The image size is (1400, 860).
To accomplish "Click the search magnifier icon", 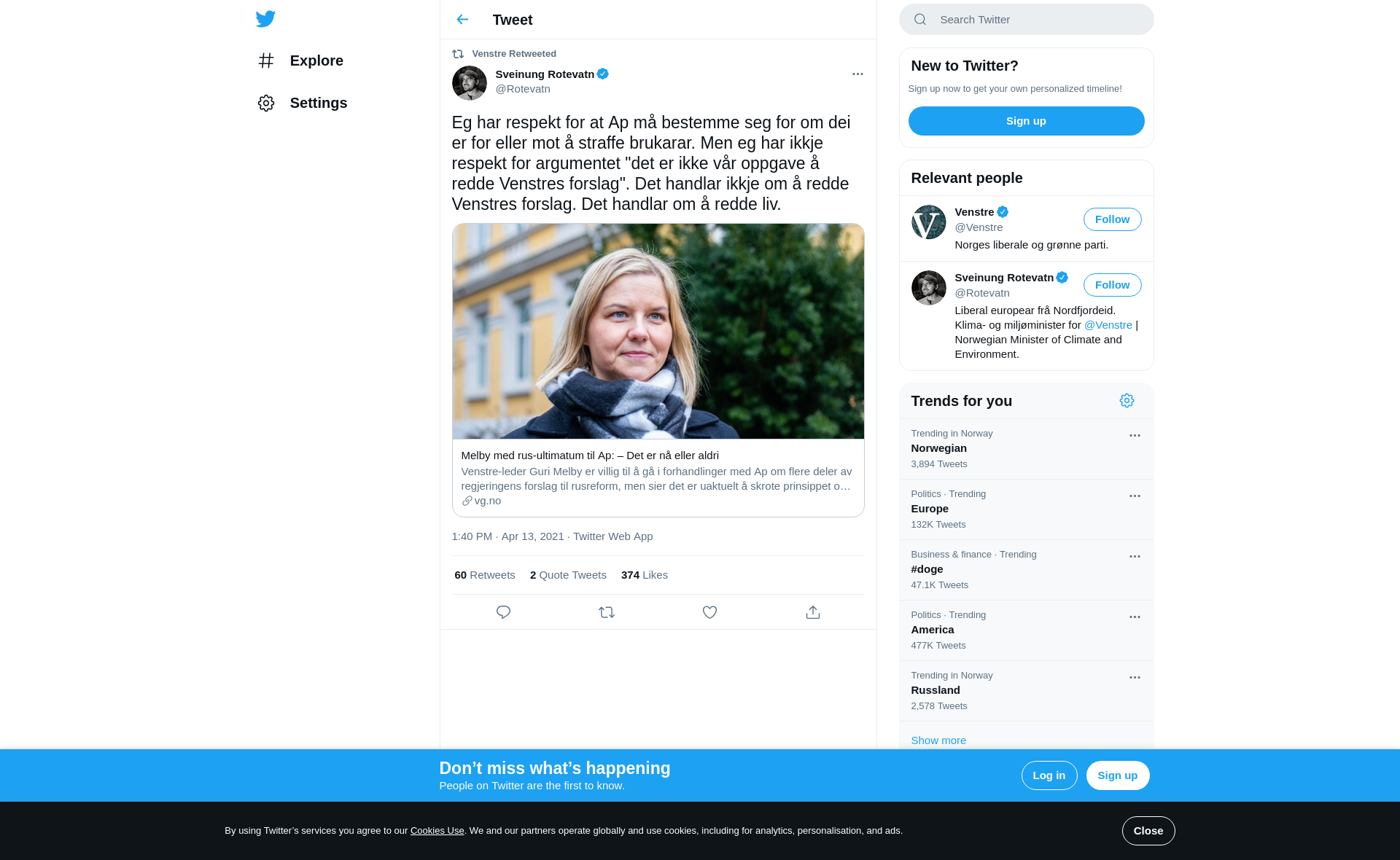I will (x=920, y=20).
